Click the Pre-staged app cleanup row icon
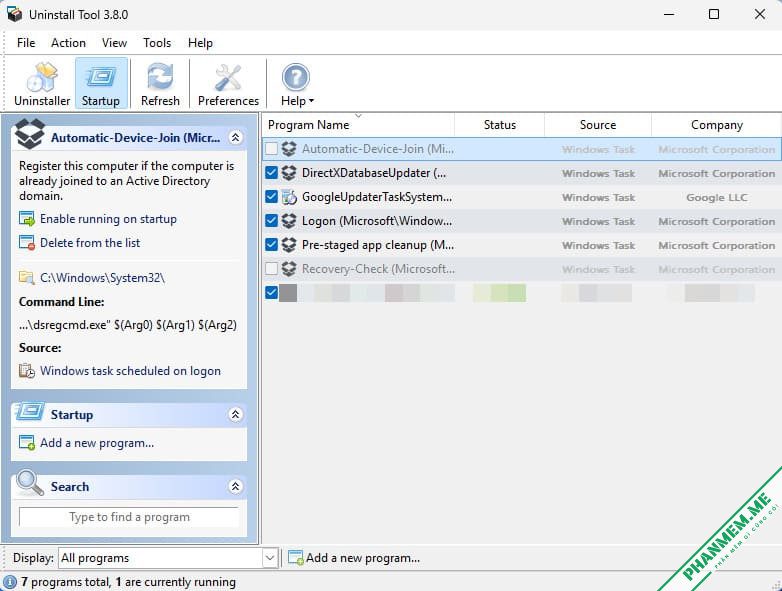 [x=289, y=245]
